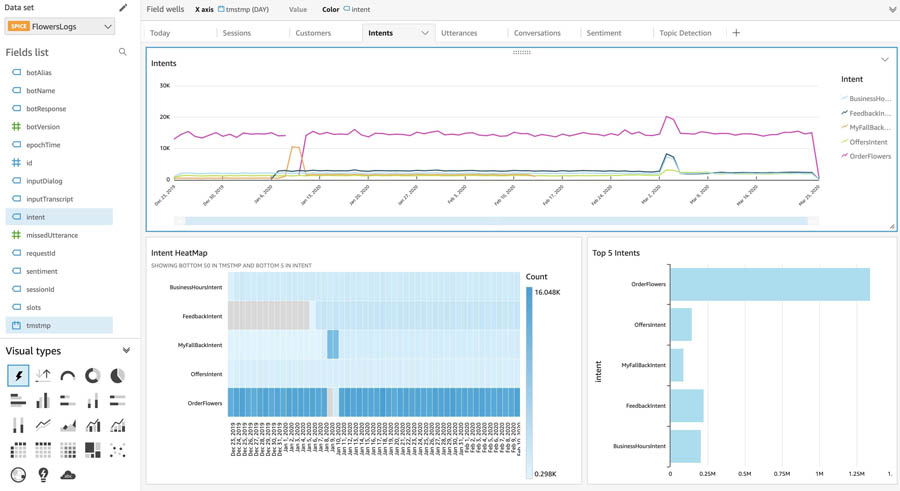Open the Topic Detection tab
Image resolution: width=900 pixels, height=491 pixels.
click(685, 33)
